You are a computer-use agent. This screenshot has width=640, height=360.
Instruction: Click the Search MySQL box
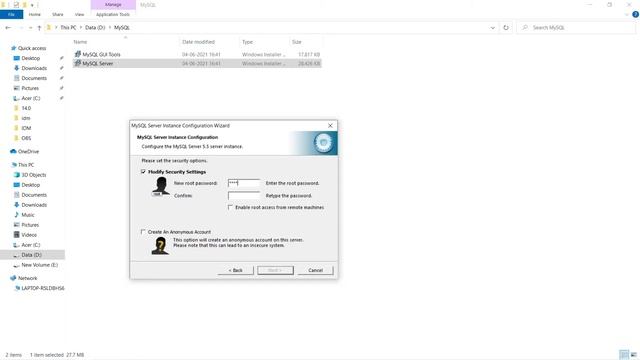[x=576, y=28]
